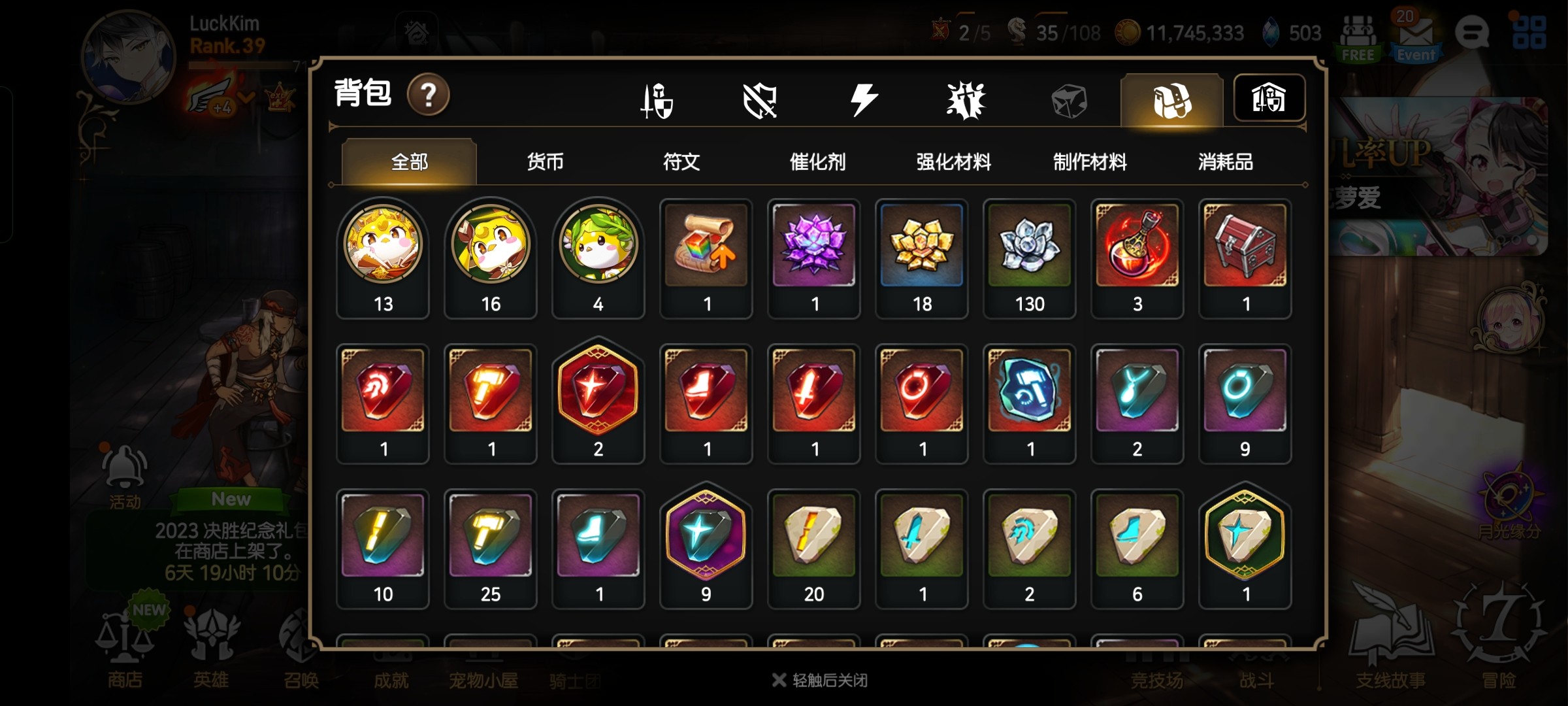1568x706 pixels.
Task: Select the silver flower item with 130
Action: (1030, 259)
